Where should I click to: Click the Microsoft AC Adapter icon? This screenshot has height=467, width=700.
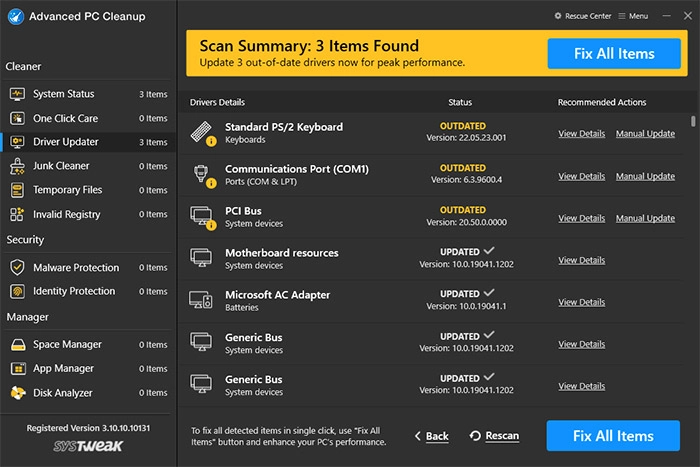[x=201, y=300]
